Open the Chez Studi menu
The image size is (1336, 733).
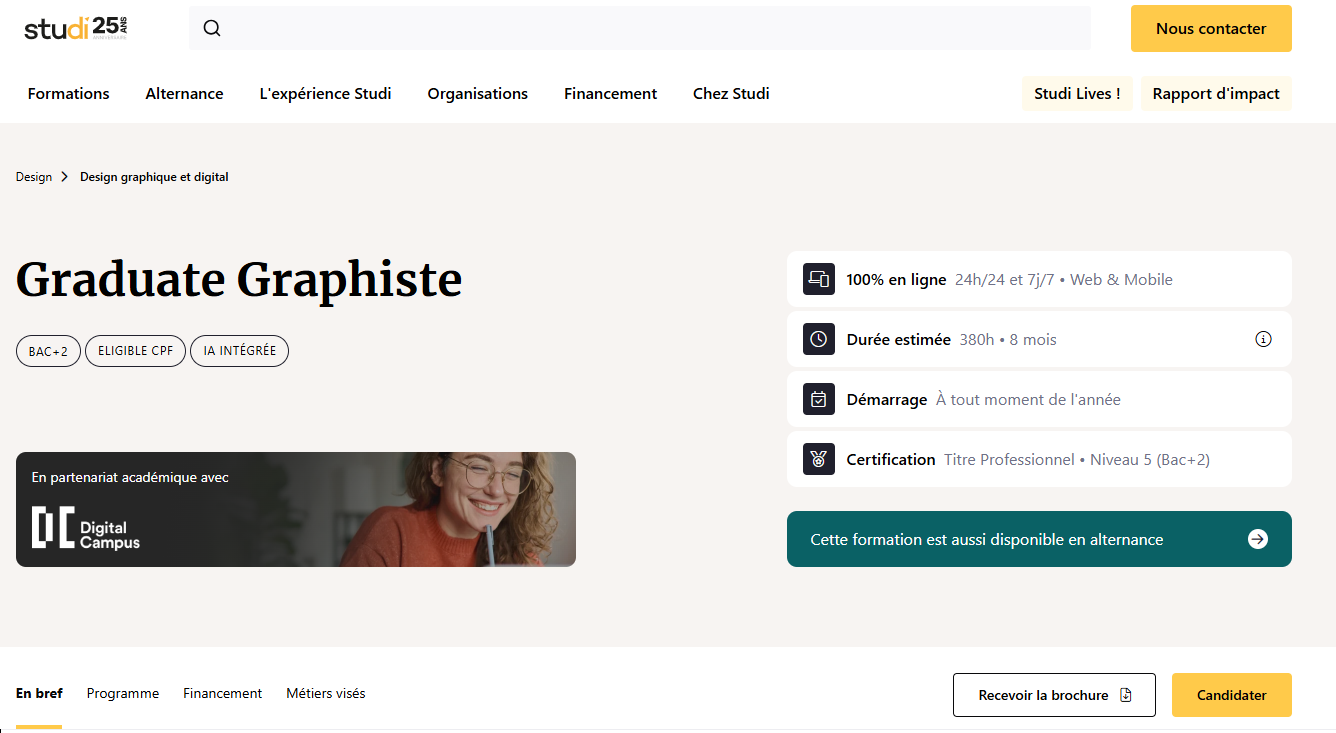click(731, 94)
